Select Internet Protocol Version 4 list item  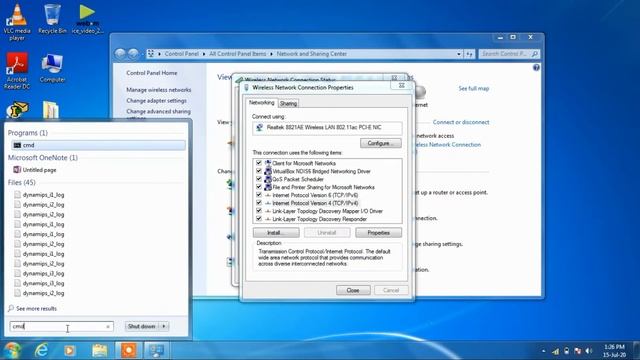[315, 203]
